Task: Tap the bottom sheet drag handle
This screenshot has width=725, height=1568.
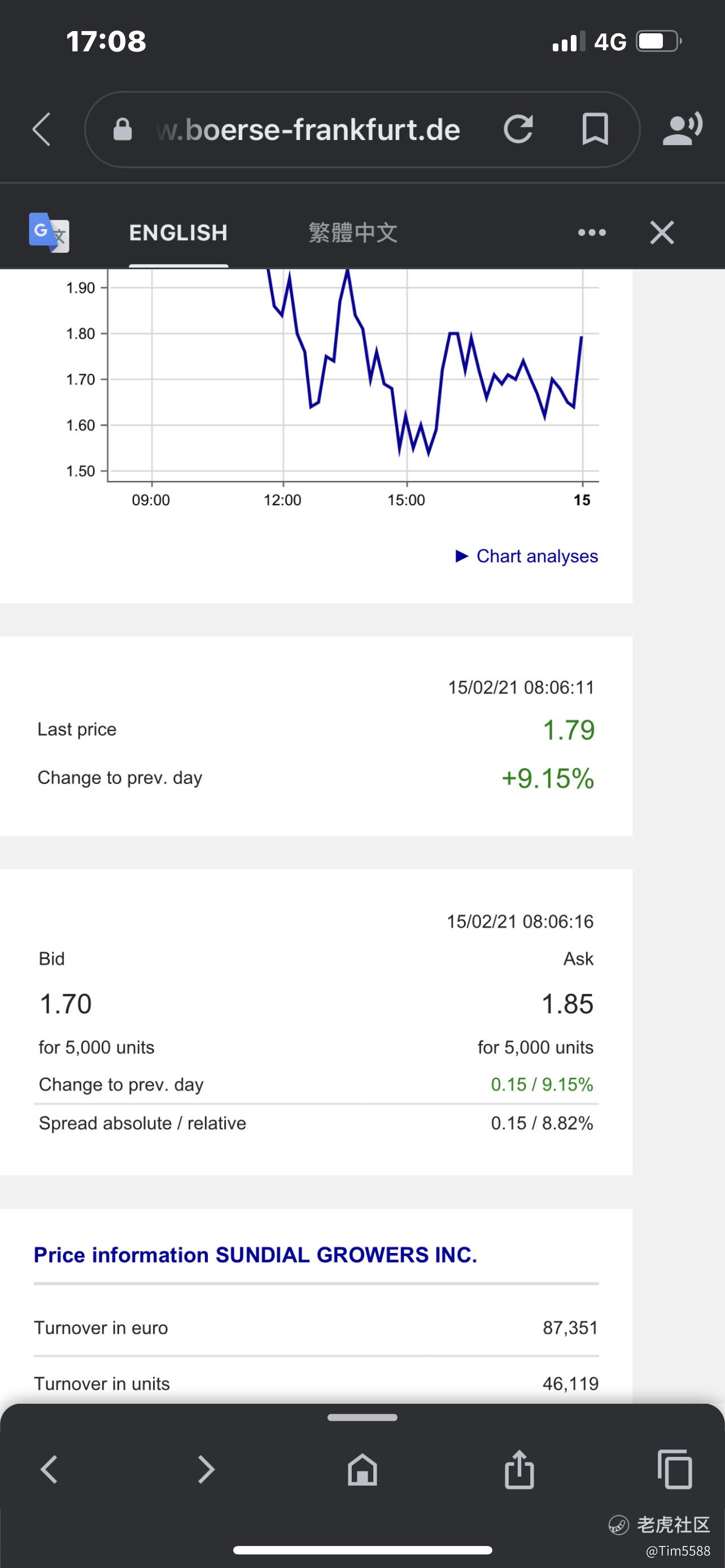Action: [362, 1418]
